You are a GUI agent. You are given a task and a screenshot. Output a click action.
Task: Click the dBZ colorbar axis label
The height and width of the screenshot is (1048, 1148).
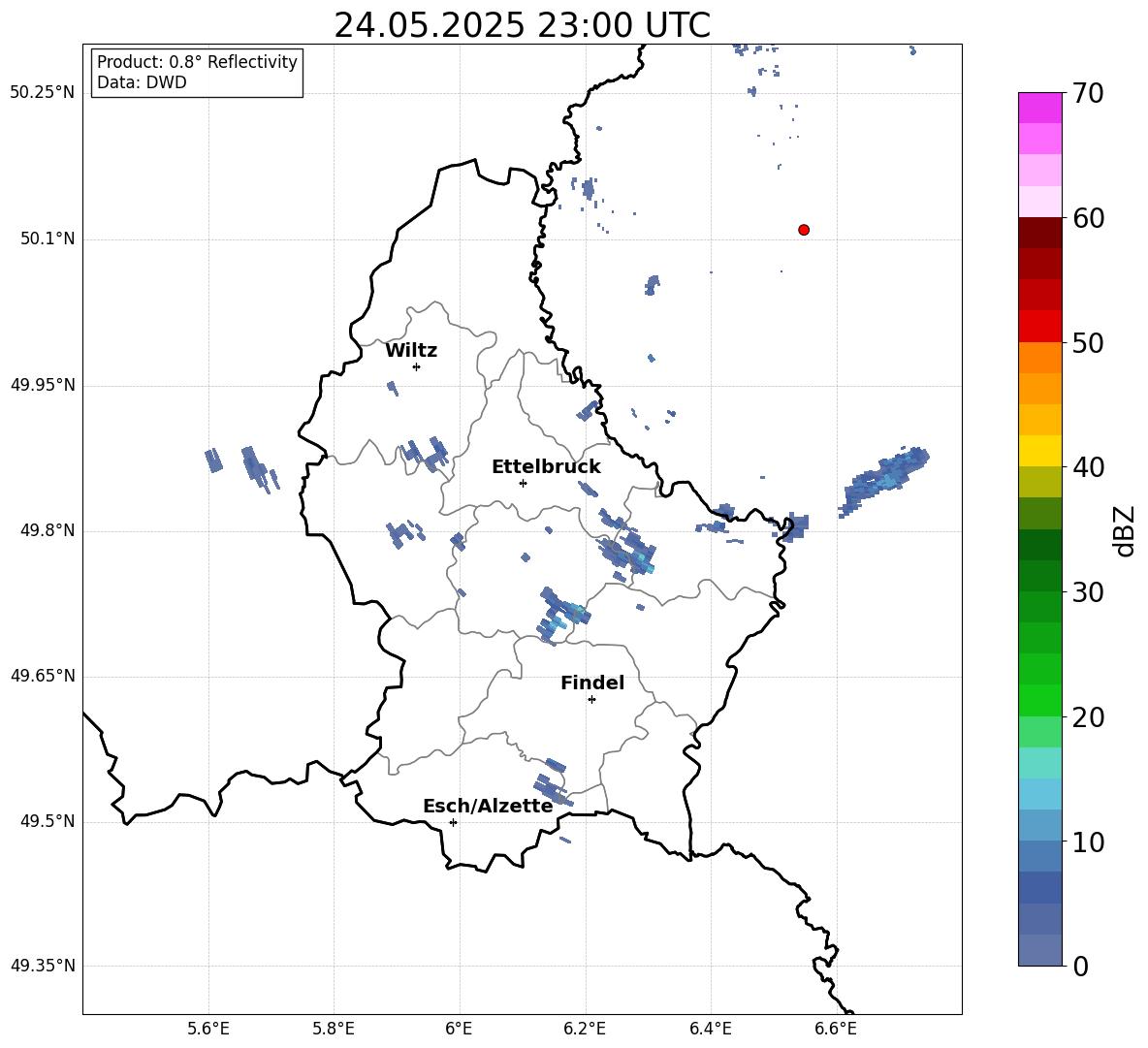pyautogui.click(x=1124, y=531)
